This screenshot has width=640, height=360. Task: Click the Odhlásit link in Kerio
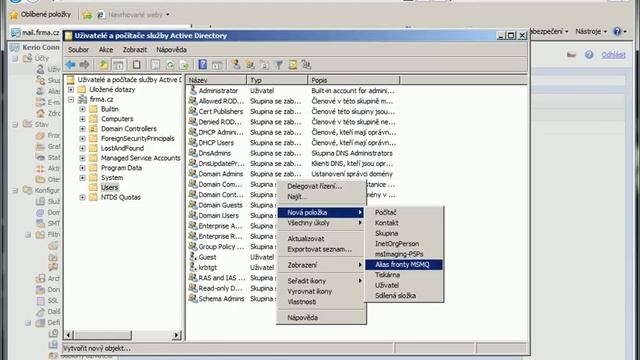coord(613,55)
